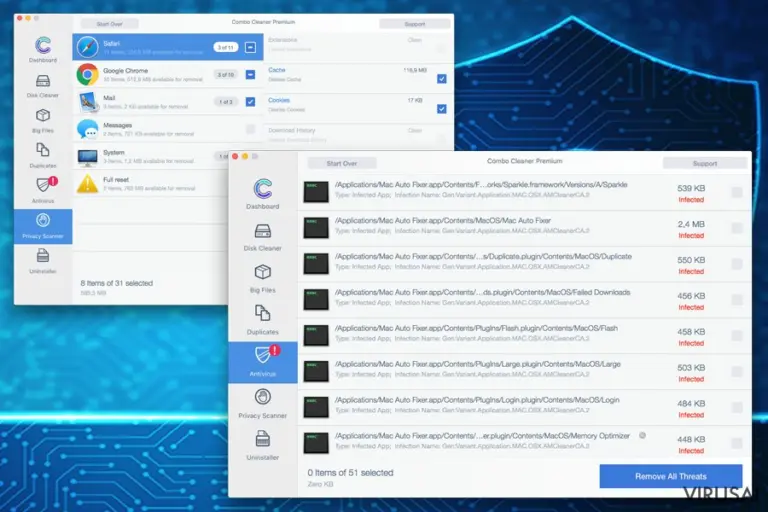Uncheck the Cache checkbox for Safari

click(441, 79)
